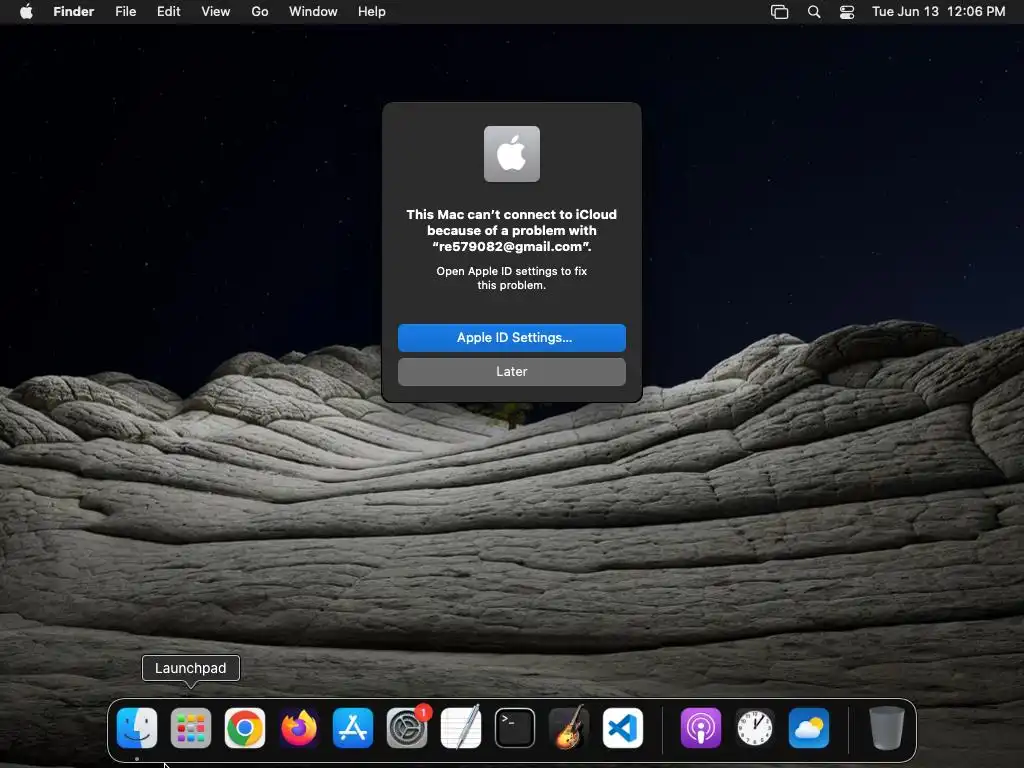Screen dimensions: 1024x768
Task: Open TextEdit from the Dock
Action: point(461,728)
